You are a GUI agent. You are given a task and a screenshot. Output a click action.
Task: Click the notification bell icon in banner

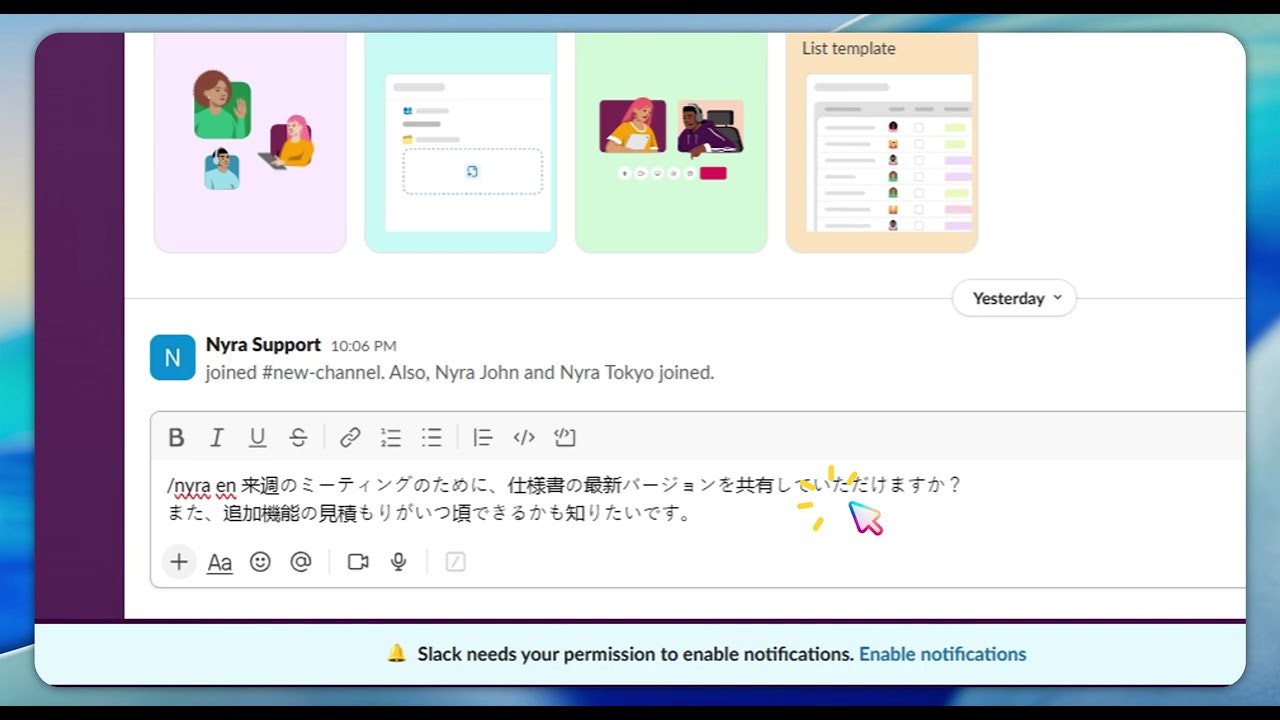[x=397, y=654]
